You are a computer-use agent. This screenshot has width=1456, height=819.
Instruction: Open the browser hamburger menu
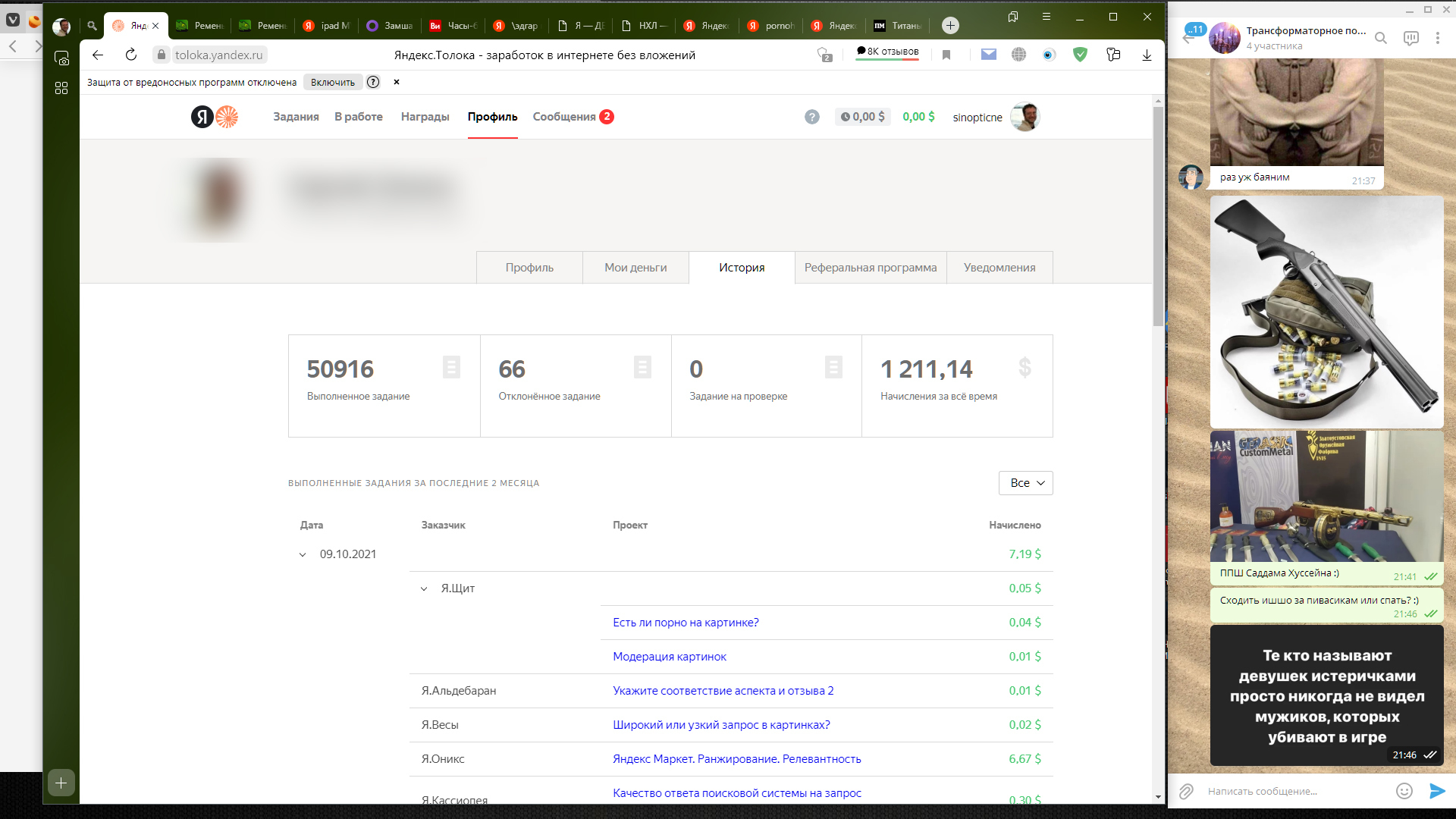[x=1046, y=17]
